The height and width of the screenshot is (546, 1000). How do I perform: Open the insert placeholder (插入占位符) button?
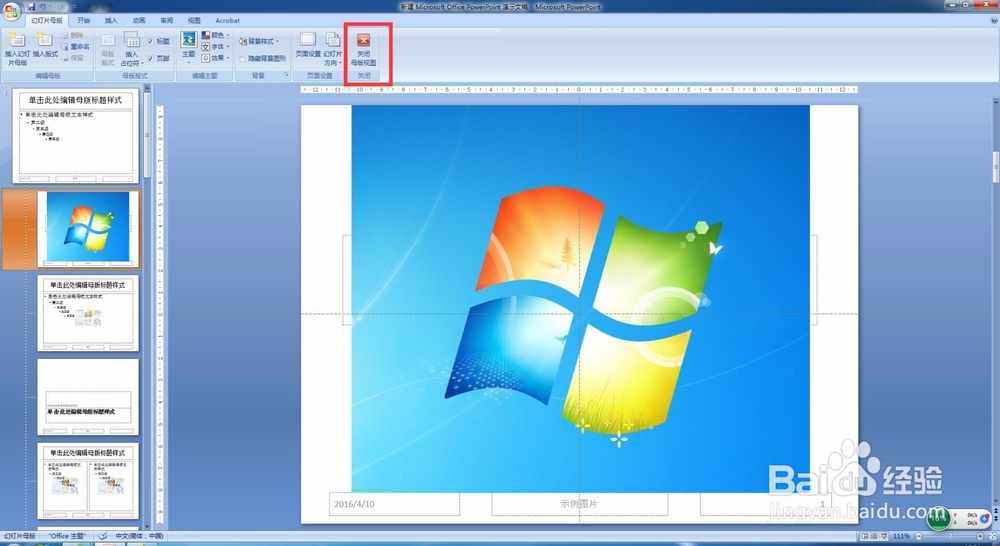coord(131,49)
